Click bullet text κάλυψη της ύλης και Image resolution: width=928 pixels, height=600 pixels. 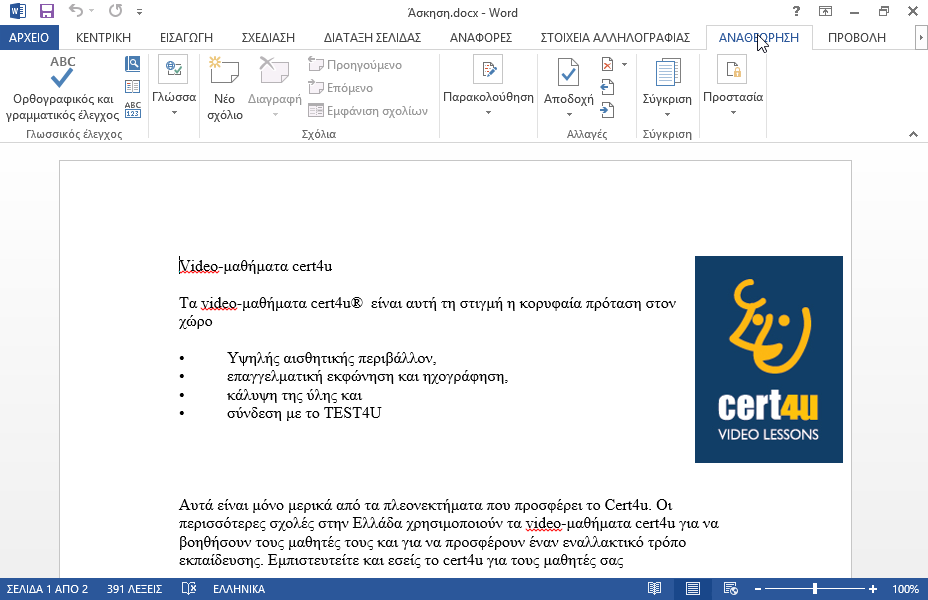(x=294, y=395)
